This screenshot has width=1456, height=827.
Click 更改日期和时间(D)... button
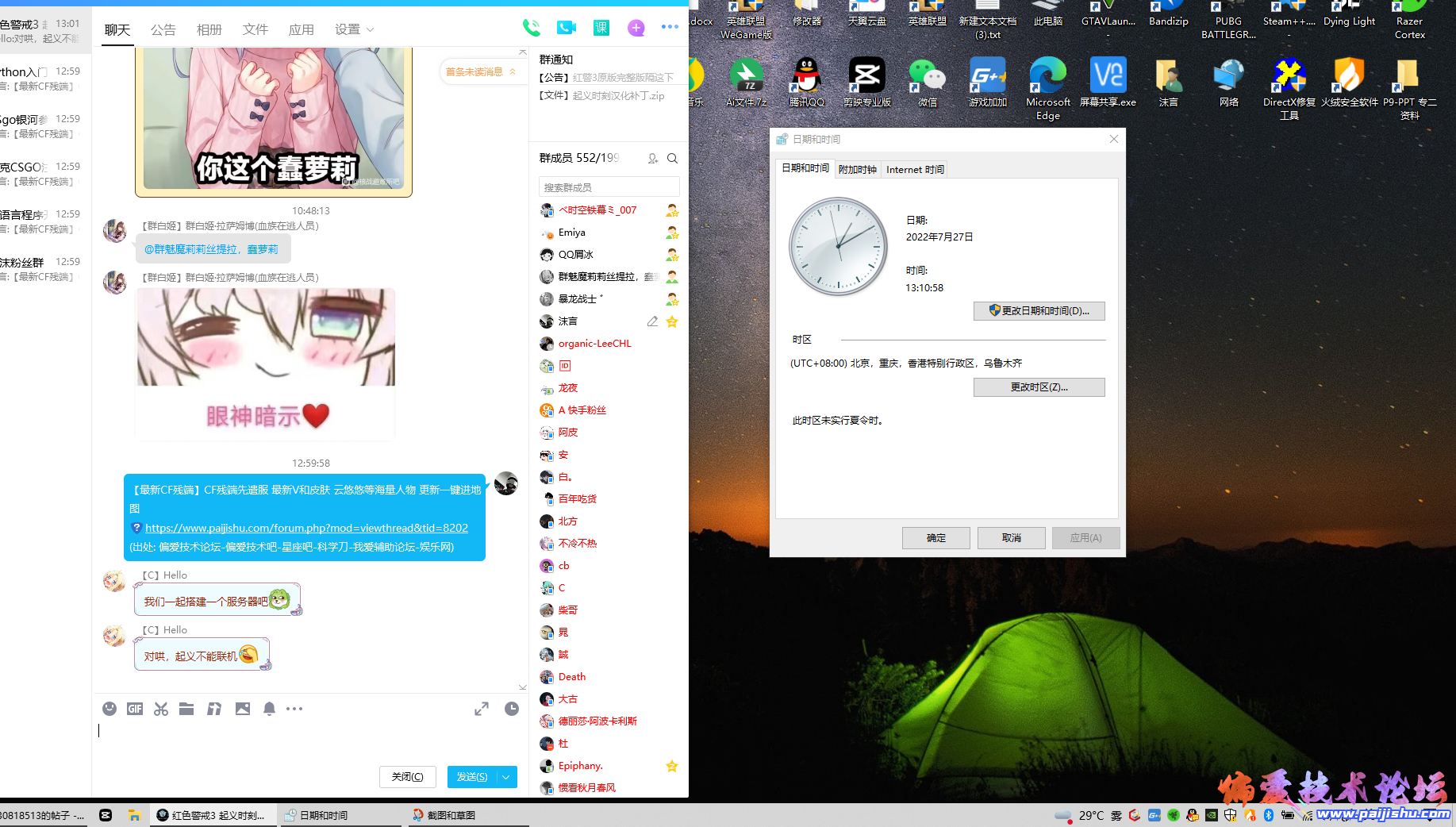(1039, 310)
